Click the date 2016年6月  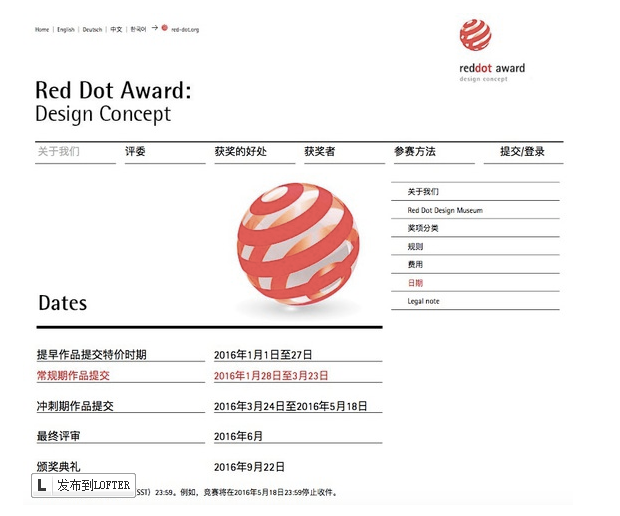pyautogui.click(x=238, y=437)
